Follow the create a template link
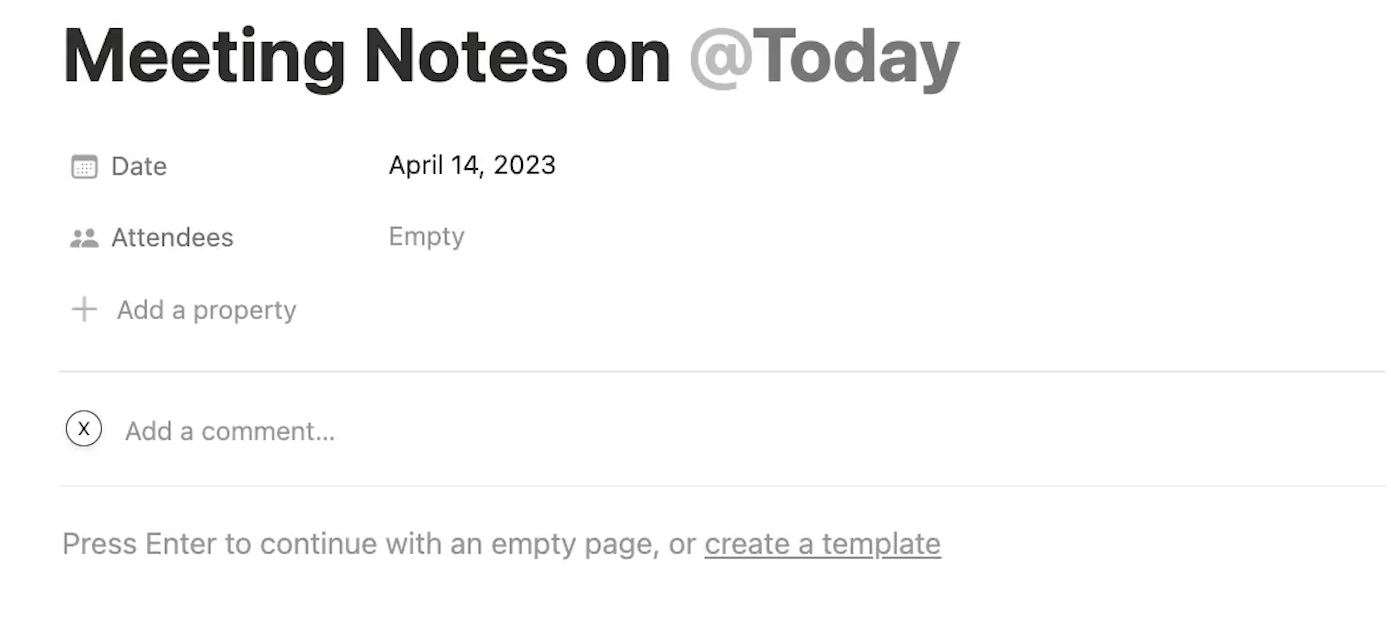The image size is (1391, 638). [x=823, y=544]
